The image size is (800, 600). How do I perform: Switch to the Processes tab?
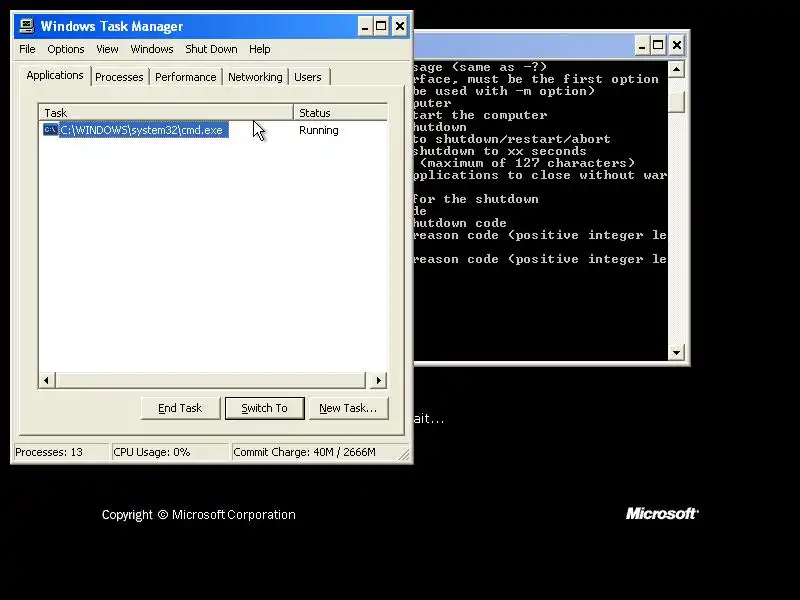pos(119,77)
